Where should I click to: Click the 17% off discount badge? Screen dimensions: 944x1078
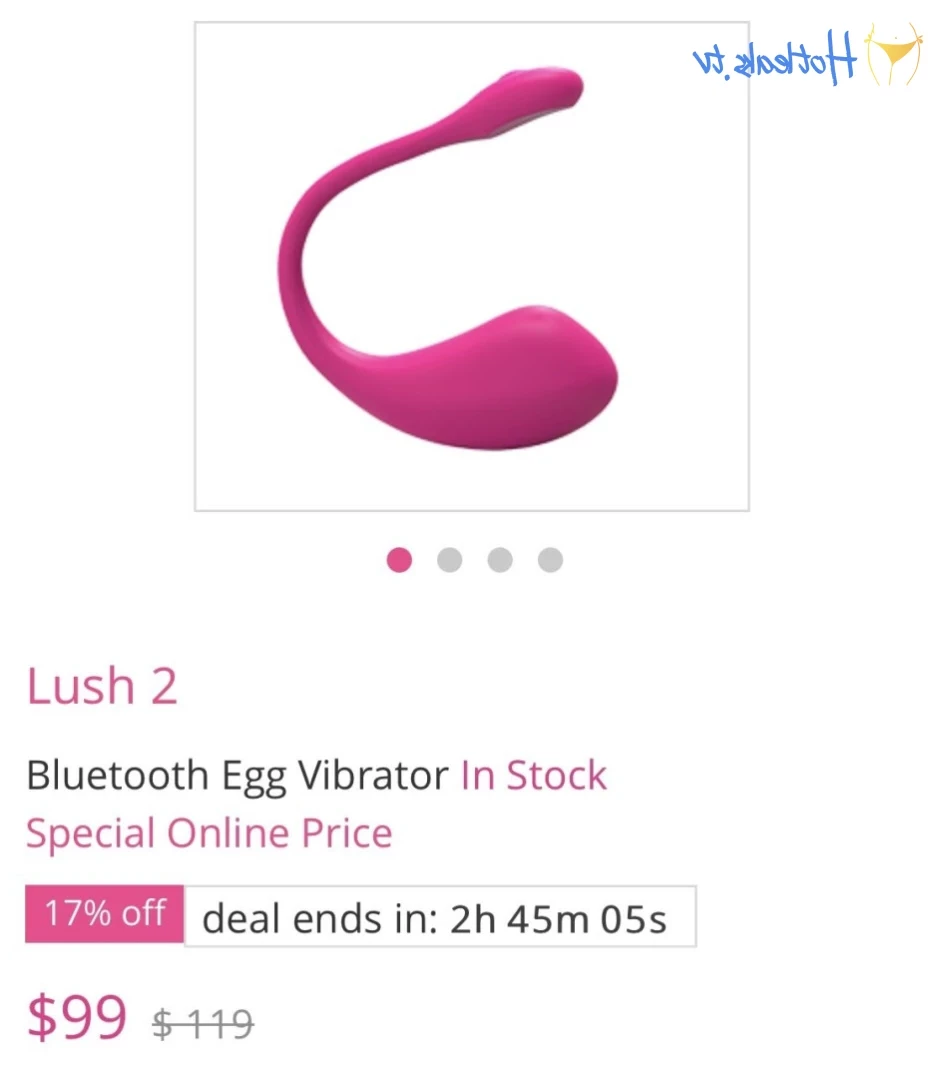click(104, 914)
